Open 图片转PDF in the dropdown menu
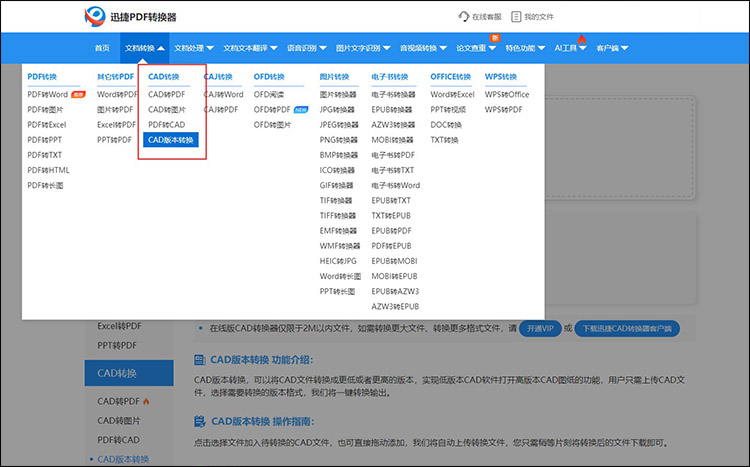This screenshot has height=467, width=750. [x=115, y=110]
